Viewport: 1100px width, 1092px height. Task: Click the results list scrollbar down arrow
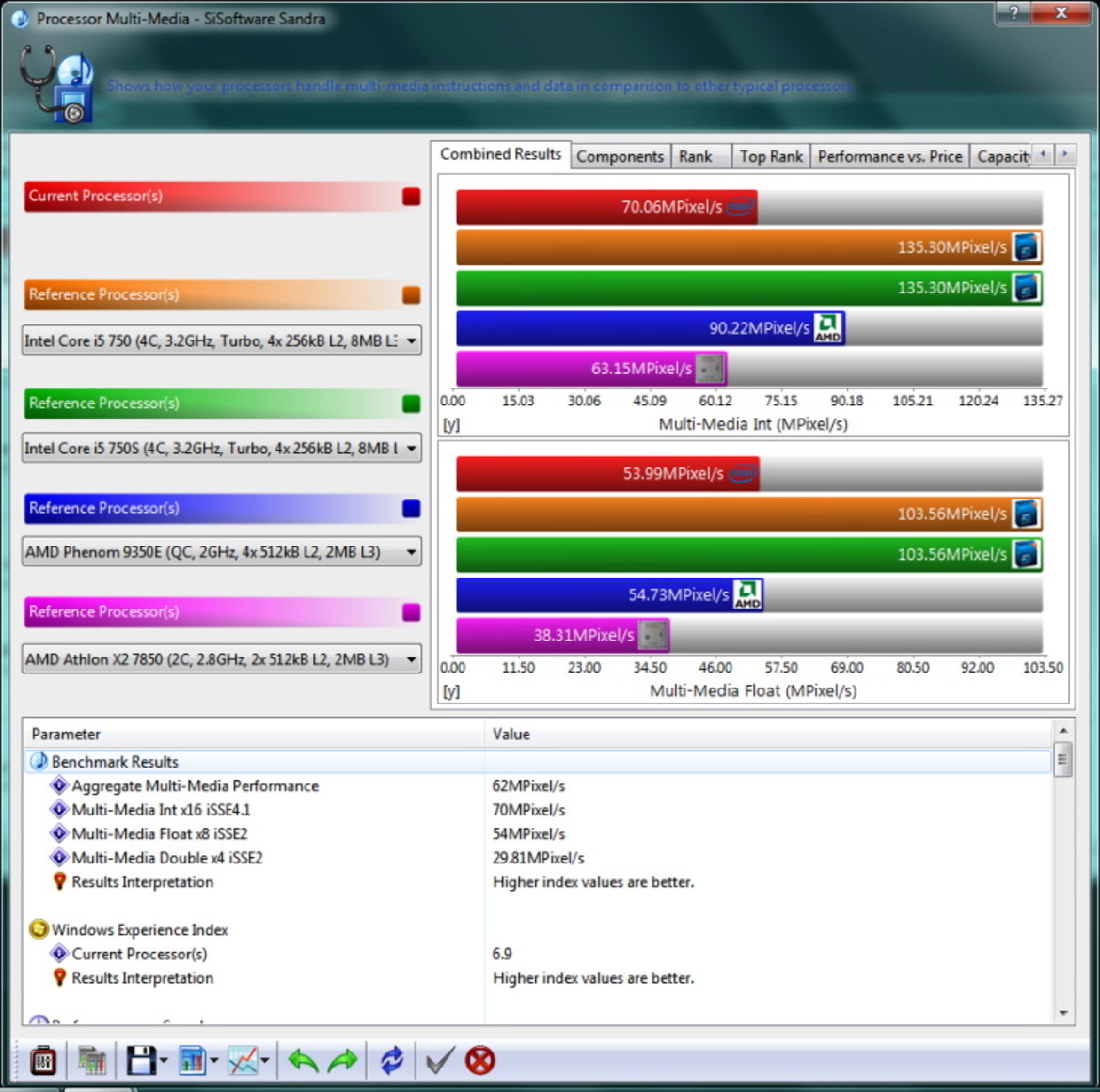pos(1063,1013)
